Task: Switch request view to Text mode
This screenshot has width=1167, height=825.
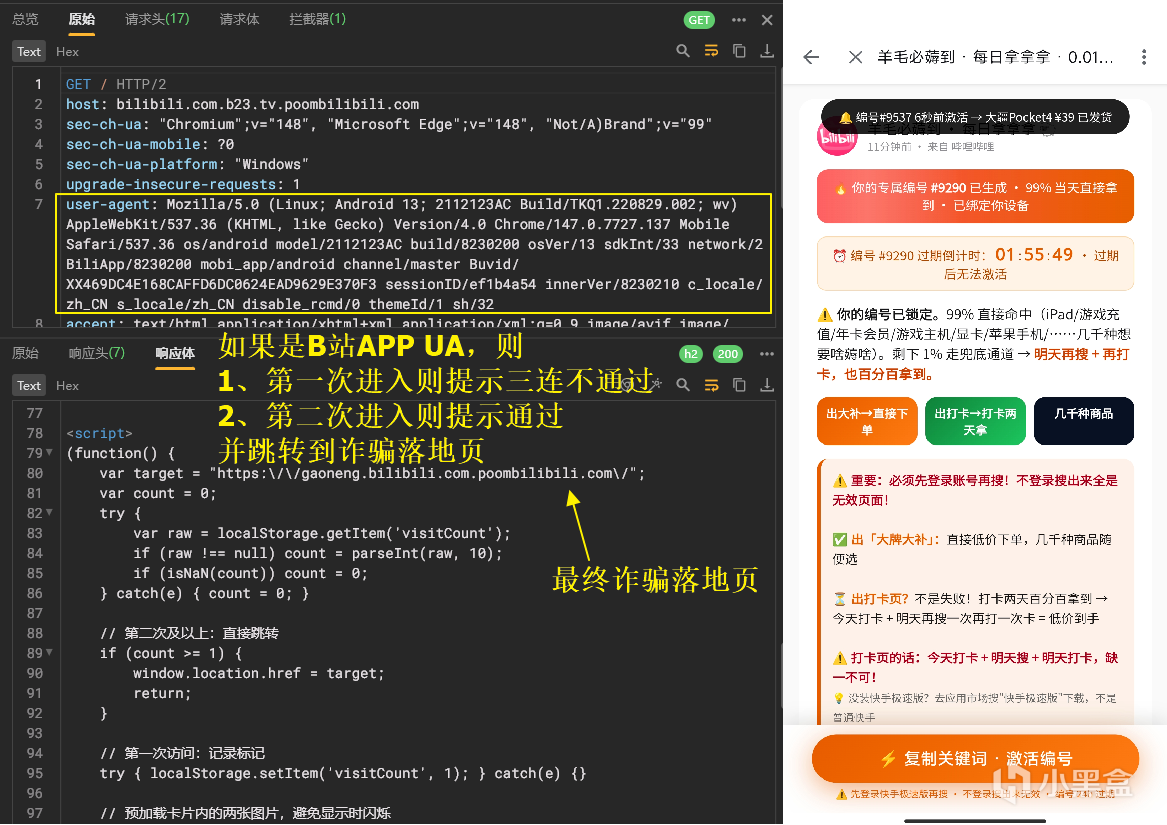Action: tap(29, 51)
